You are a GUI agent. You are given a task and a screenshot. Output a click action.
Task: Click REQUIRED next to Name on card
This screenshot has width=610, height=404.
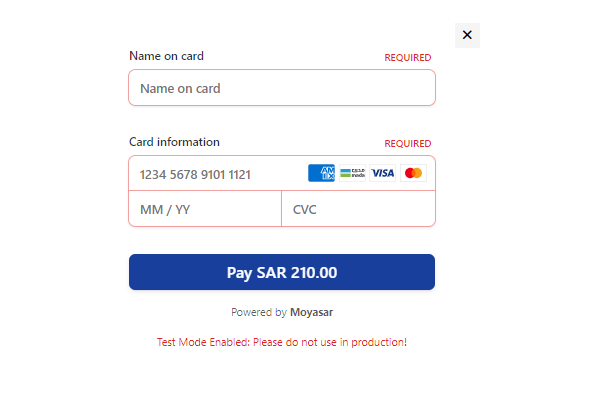pyautogui.click(x=408, y=58)
